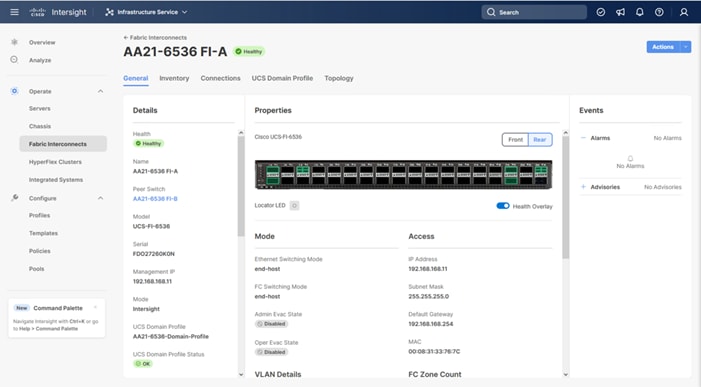The image size is (701, 387).
Task: Collapse the Alarms section
Action: click(583, 138)
